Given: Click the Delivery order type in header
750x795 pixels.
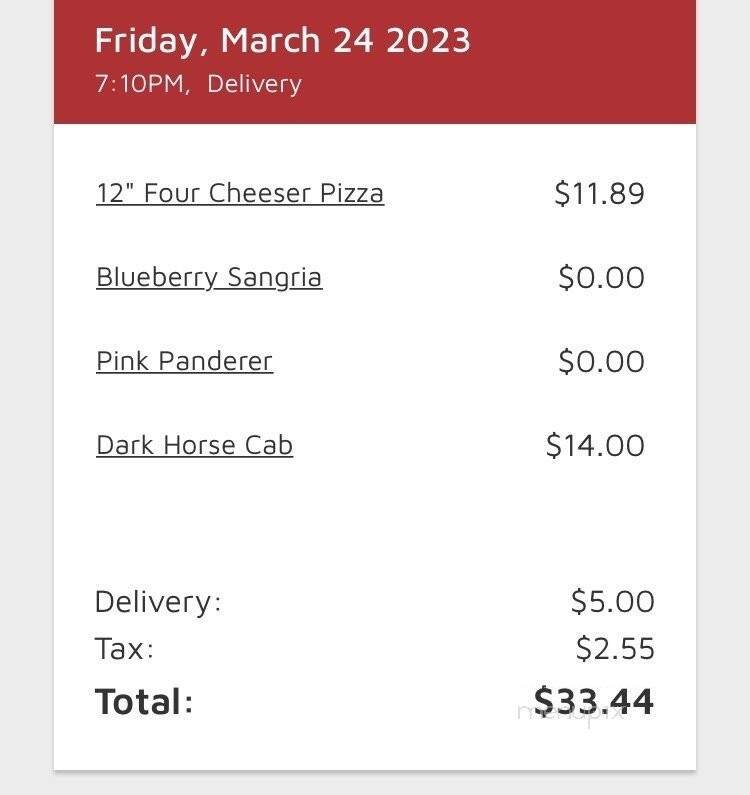Looking at the screenshot, I should click(254, 84).
